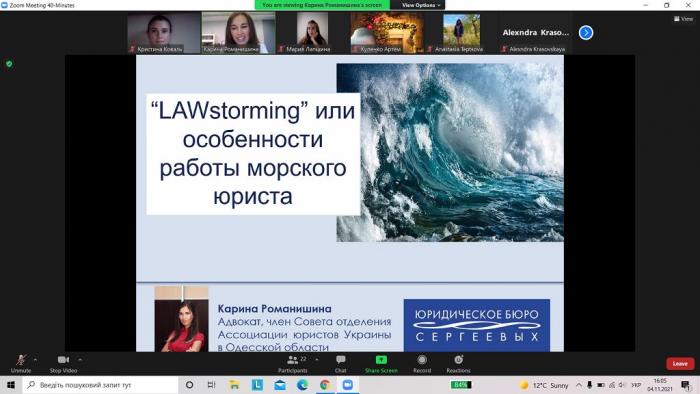Click the green 84% battery indicator
Image resolution: width=700 pixels, height=394 pixels.
[x=461, y=385]
